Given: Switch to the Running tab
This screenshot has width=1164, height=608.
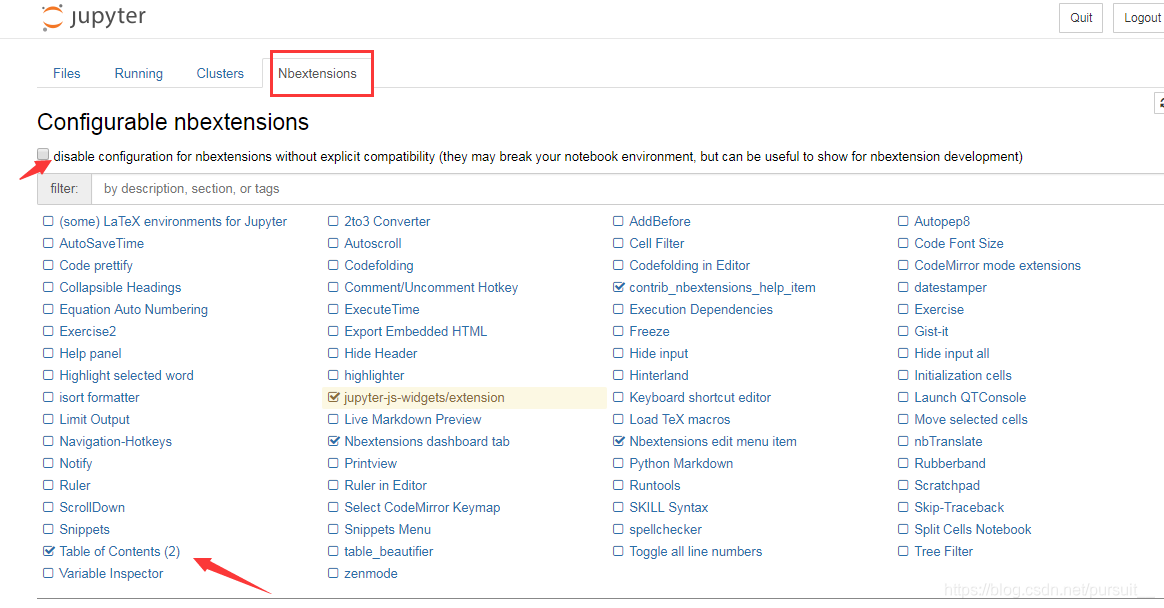Looking at the screenshot, I should 139,73.
